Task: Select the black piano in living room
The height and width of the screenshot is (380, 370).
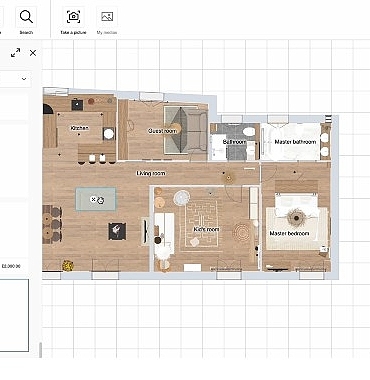Action: 117,231
